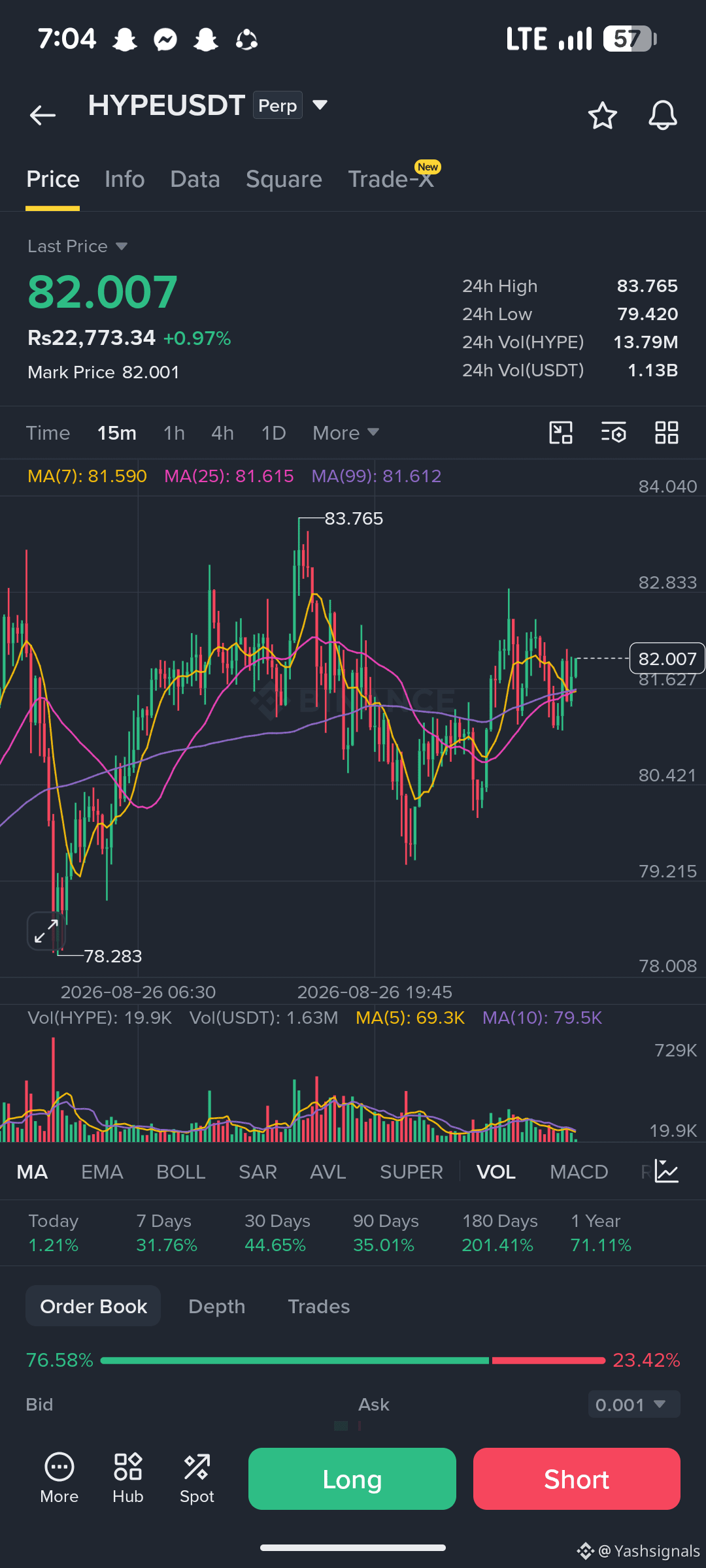Open the HYPEUSDT pair selector dropdown

click(x=320, y=105)
